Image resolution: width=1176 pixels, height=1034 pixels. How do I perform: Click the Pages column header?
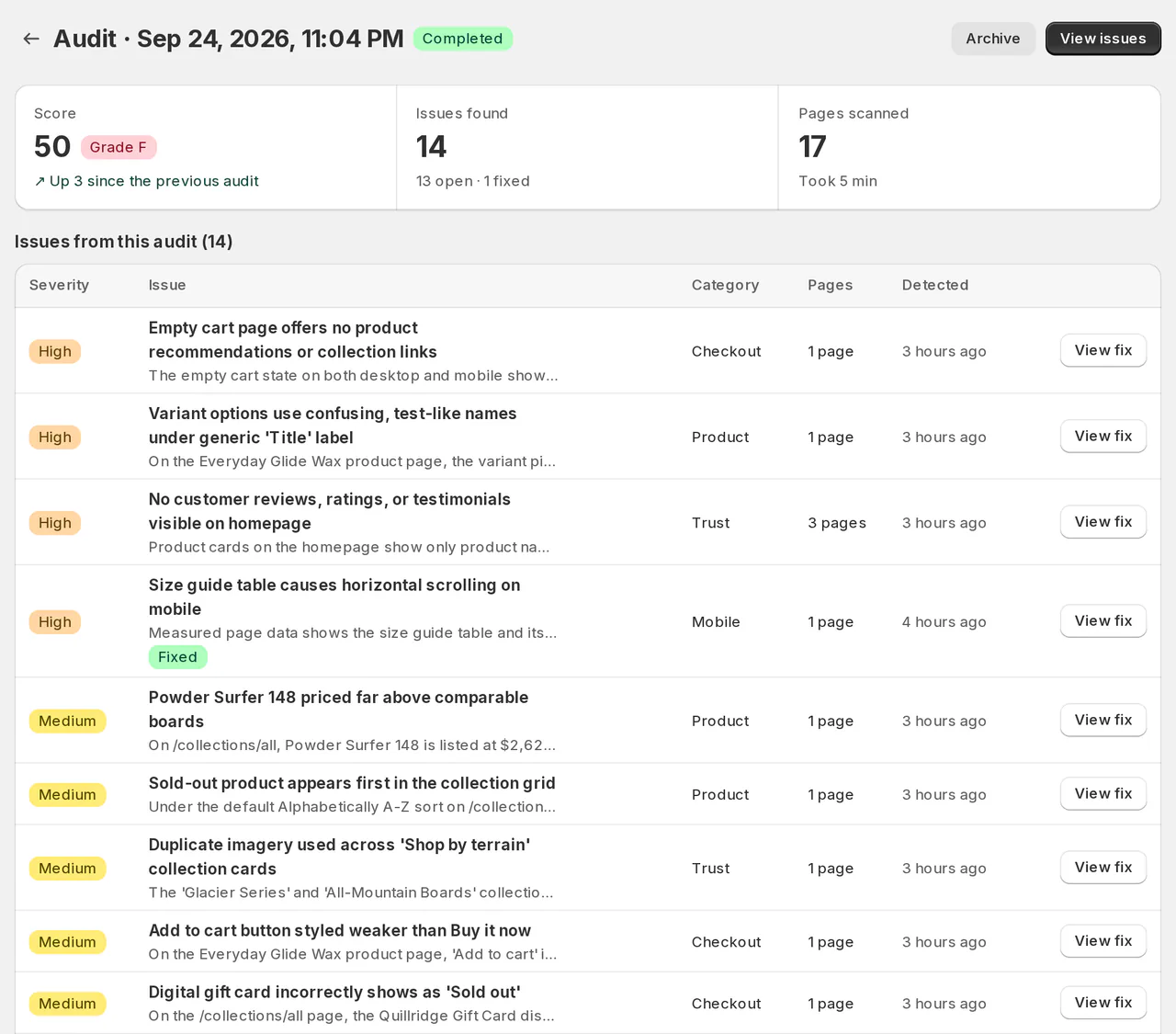point(830,285)
